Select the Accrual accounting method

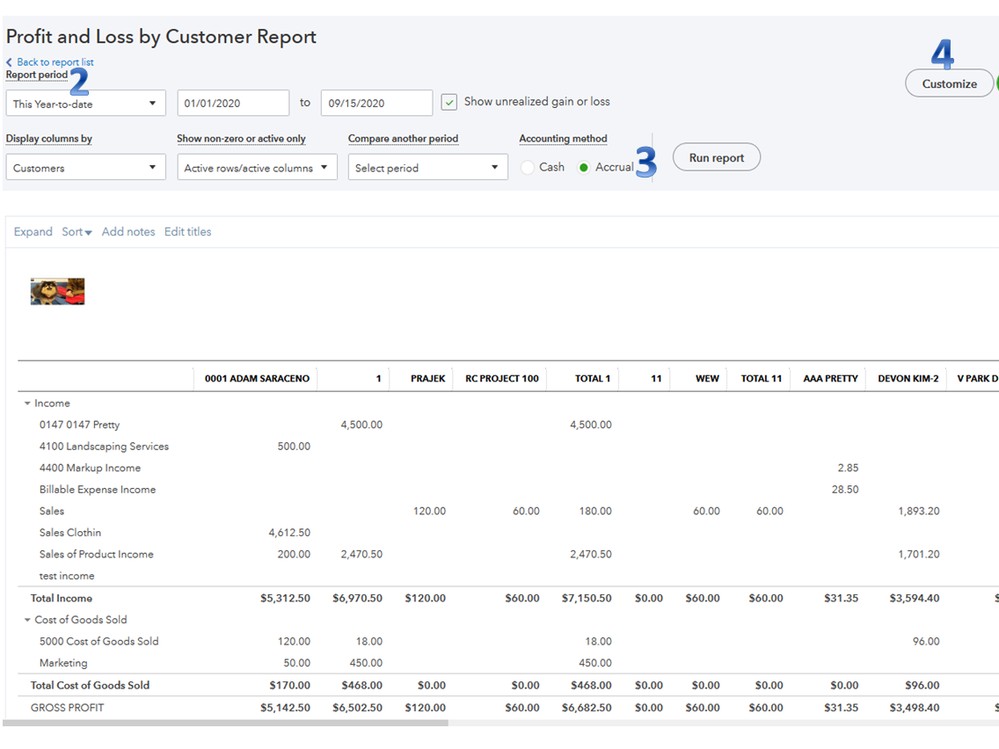tap(585, 167)
